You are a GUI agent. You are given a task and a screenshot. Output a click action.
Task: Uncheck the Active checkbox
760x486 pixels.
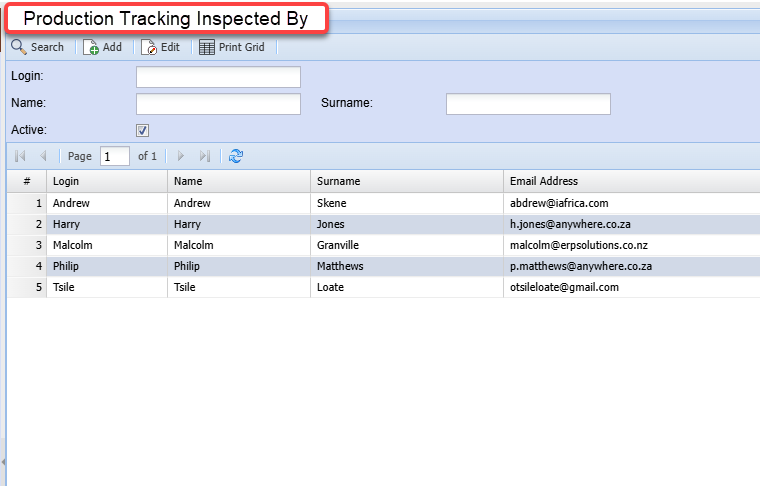click(142, 130)
